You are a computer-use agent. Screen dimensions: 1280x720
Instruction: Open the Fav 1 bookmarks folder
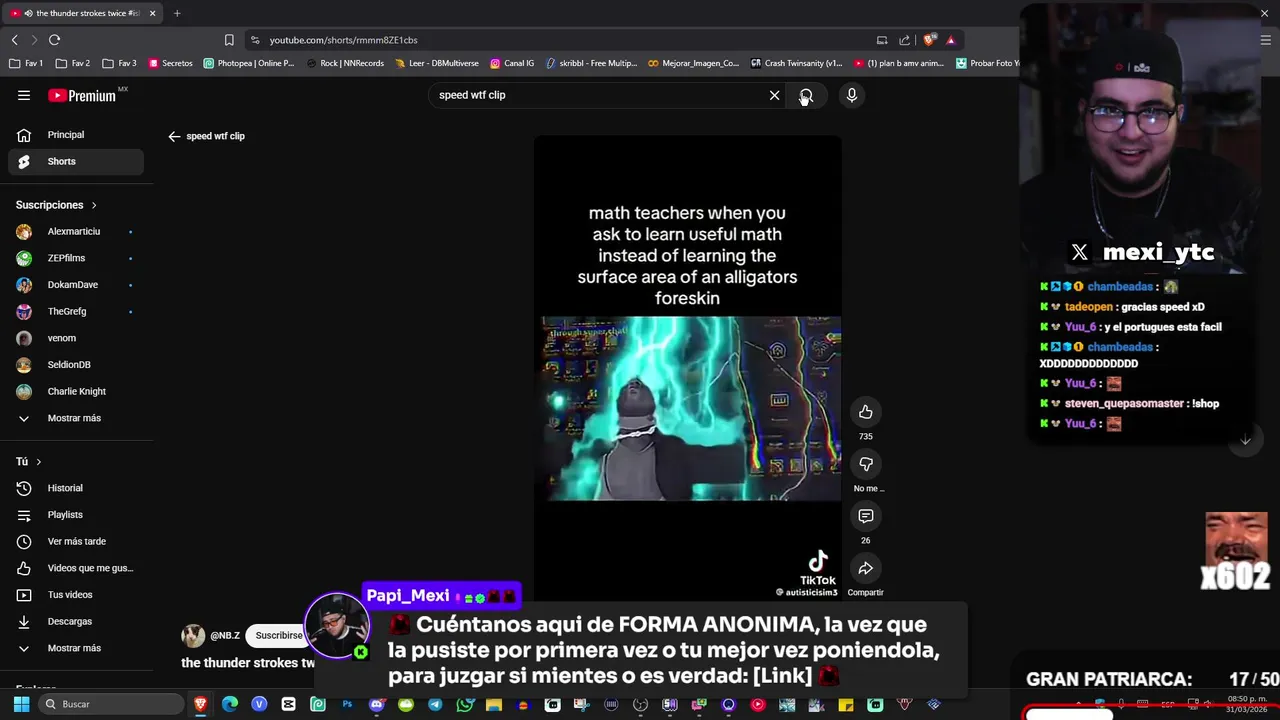[x=26, y=63]
